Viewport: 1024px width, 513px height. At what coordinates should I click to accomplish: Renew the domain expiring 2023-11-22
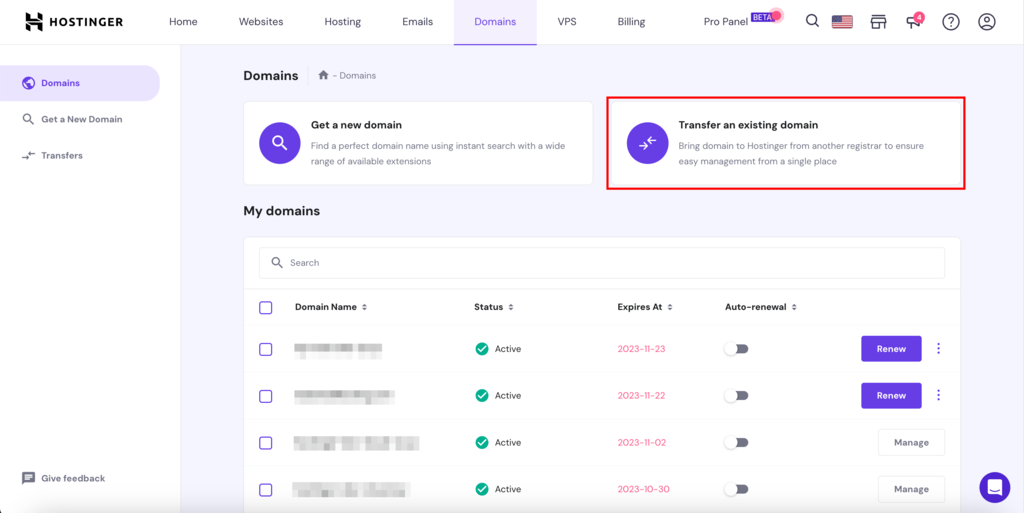890,396
